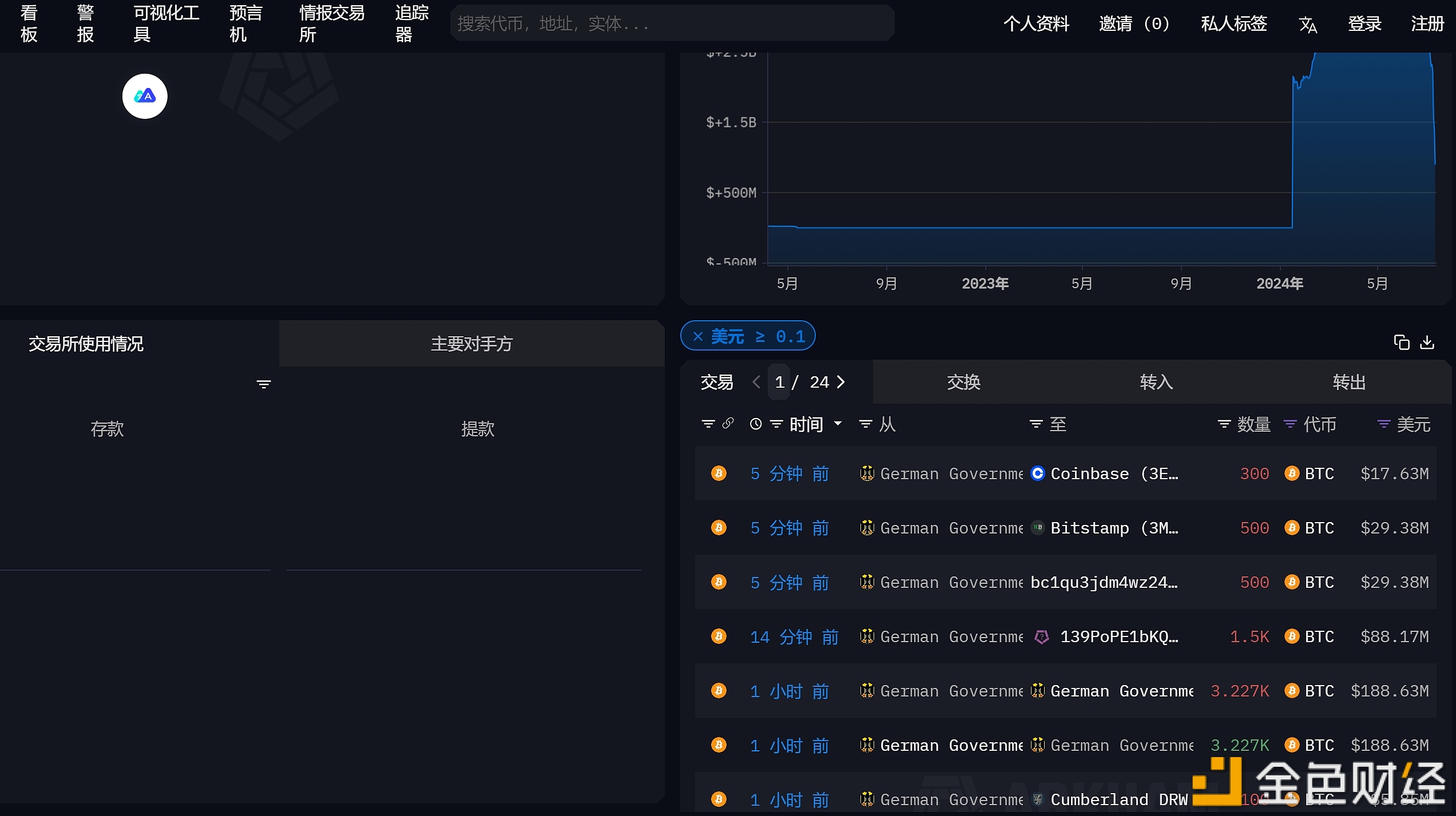1456x816 pixels.
Task: Go to previous transactions page
Action: 756,382
